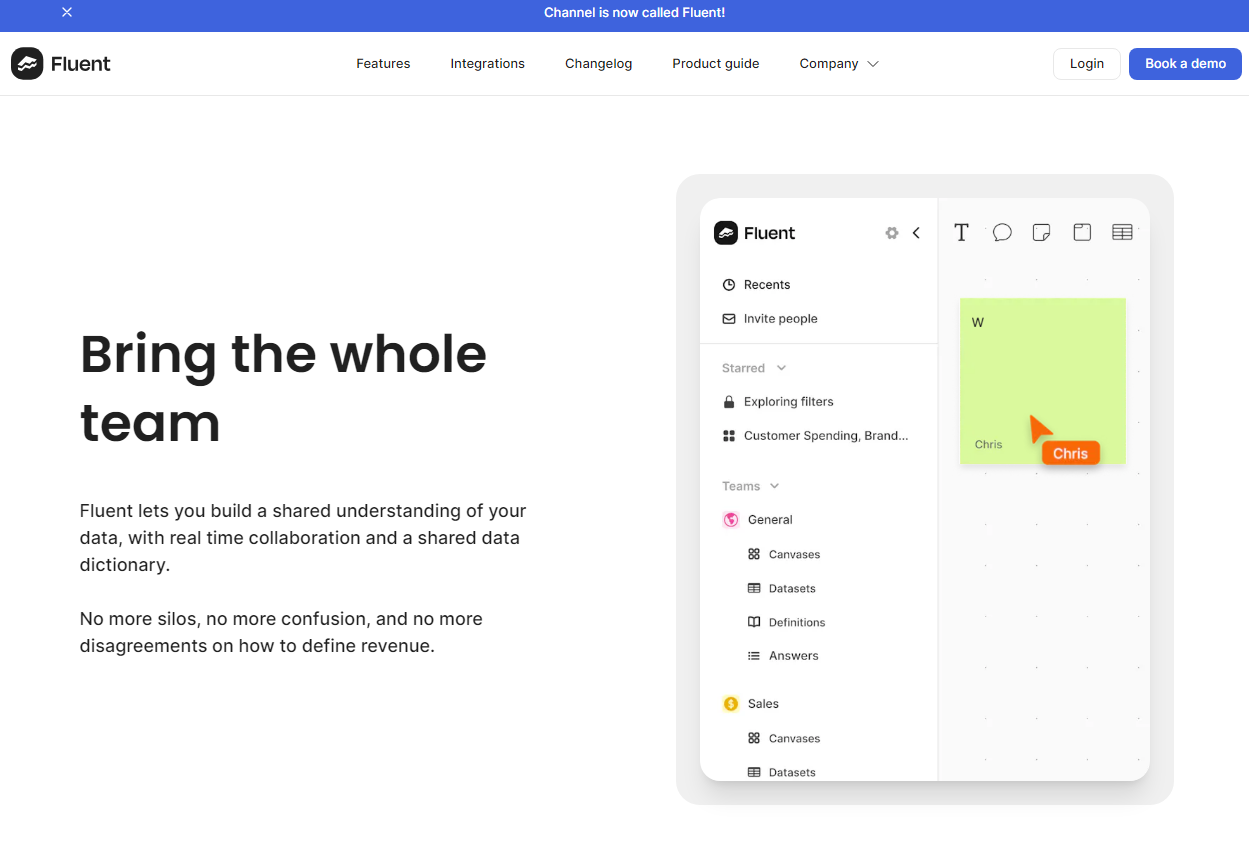Click the orange Chris cursor label
This screenshot has width=1249, height=847.
[x=1070, y=453]
